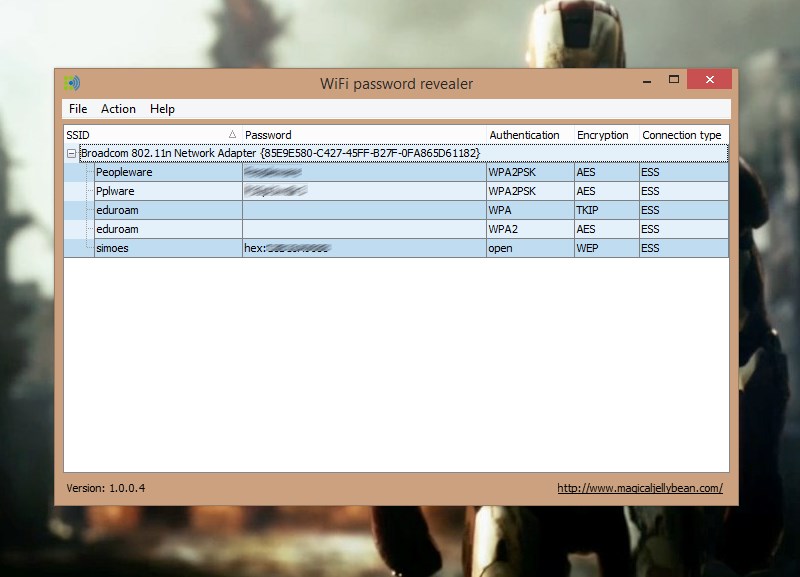Close the WiFi password revealer window

pos(709,80)
